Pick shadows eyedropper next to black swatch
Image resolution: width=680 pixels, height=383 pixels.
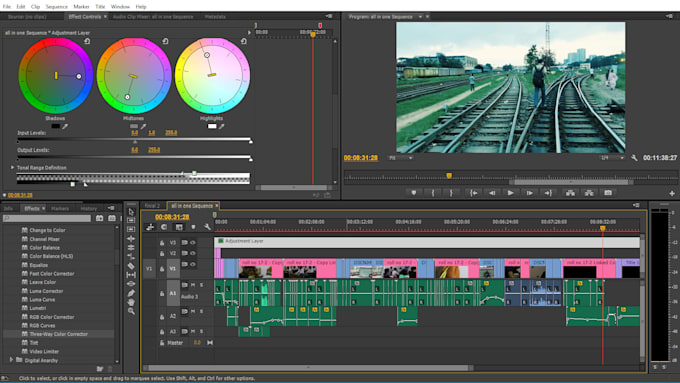click(x=65, y=126)
